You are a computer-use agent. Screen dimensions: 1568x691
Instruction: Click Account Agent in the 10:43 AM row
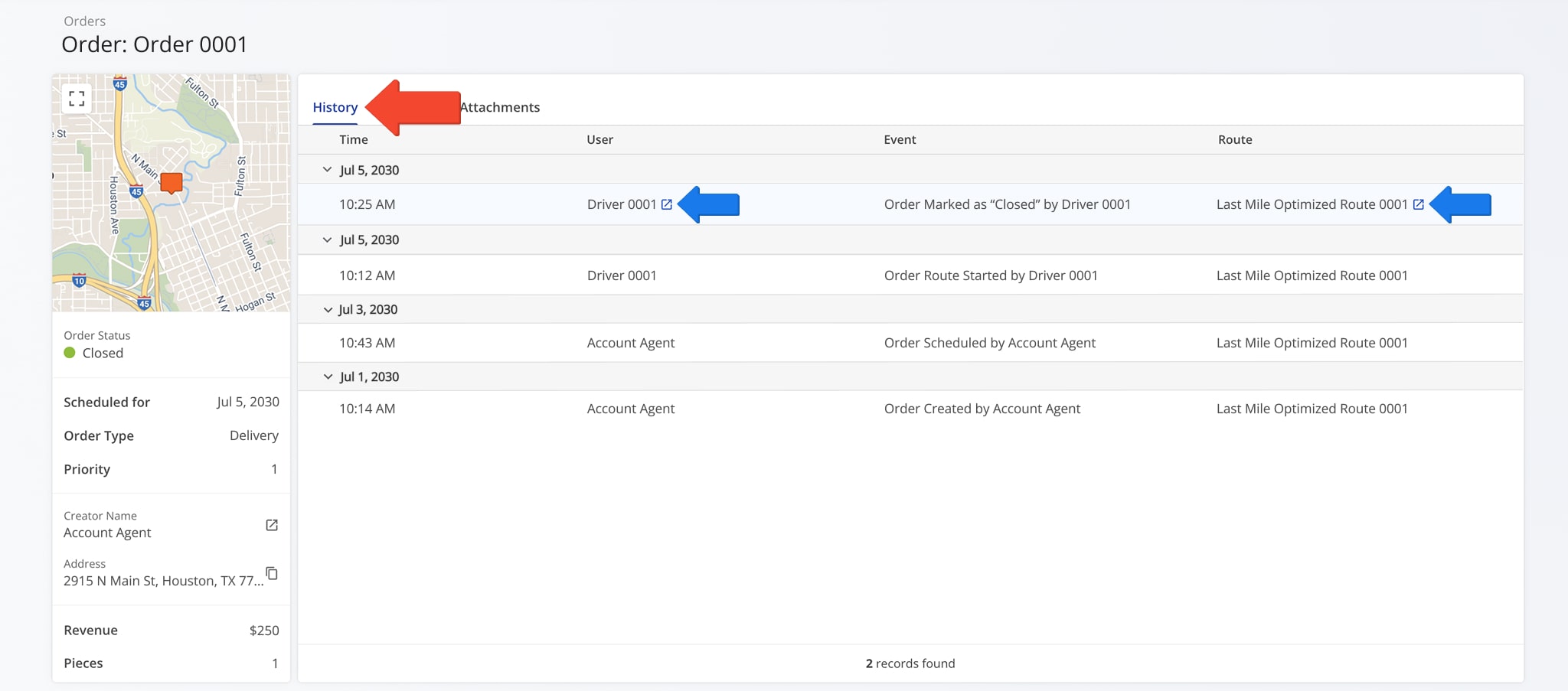pyautogui.click(x=631, y=343)
